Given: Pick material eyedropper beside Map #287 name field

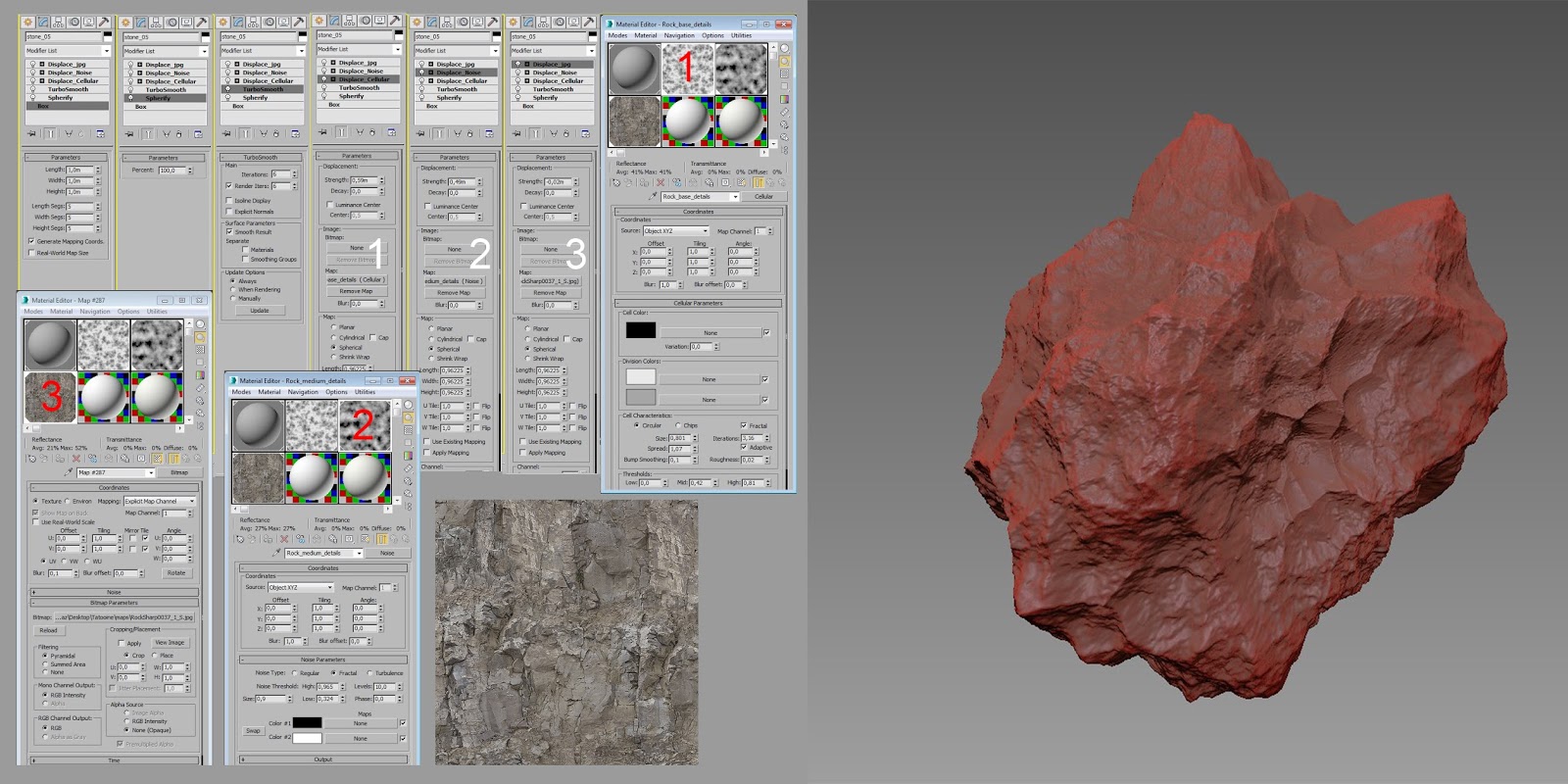Looking at the screenshot, I should pos(69,472).
